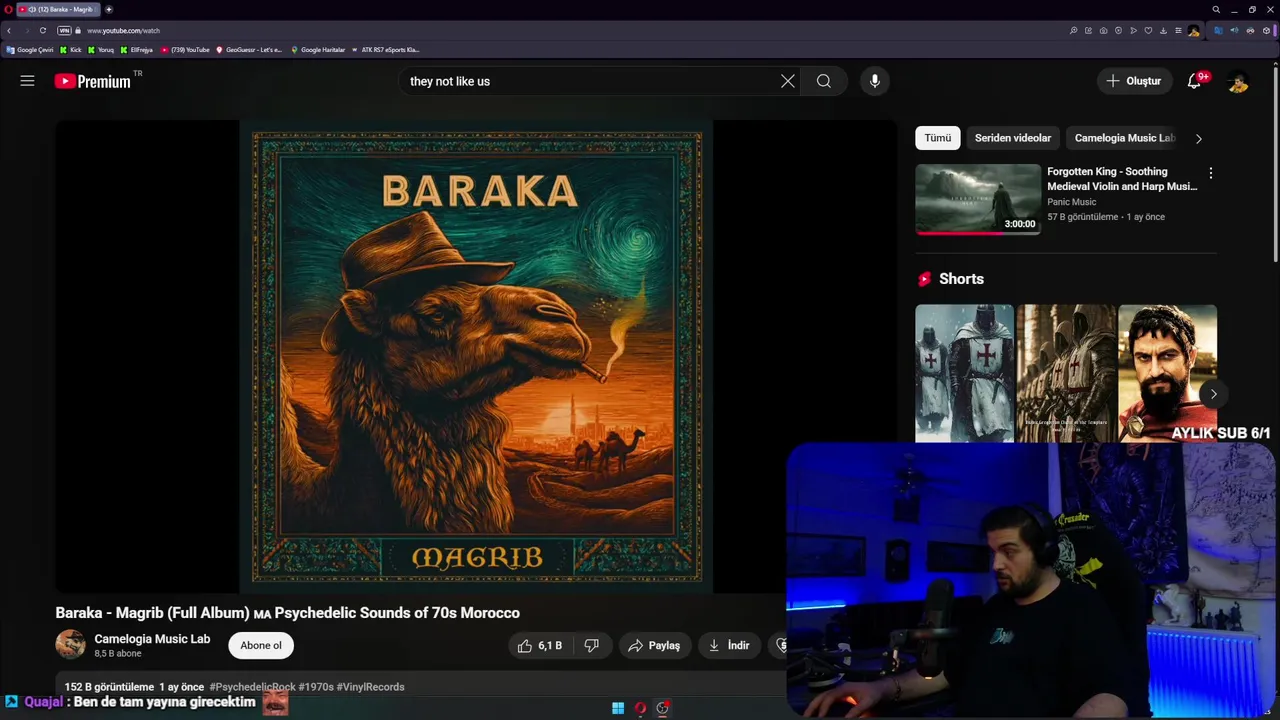Select the Camelogia Music Lab filter chip

click(x=1124, y=138)
